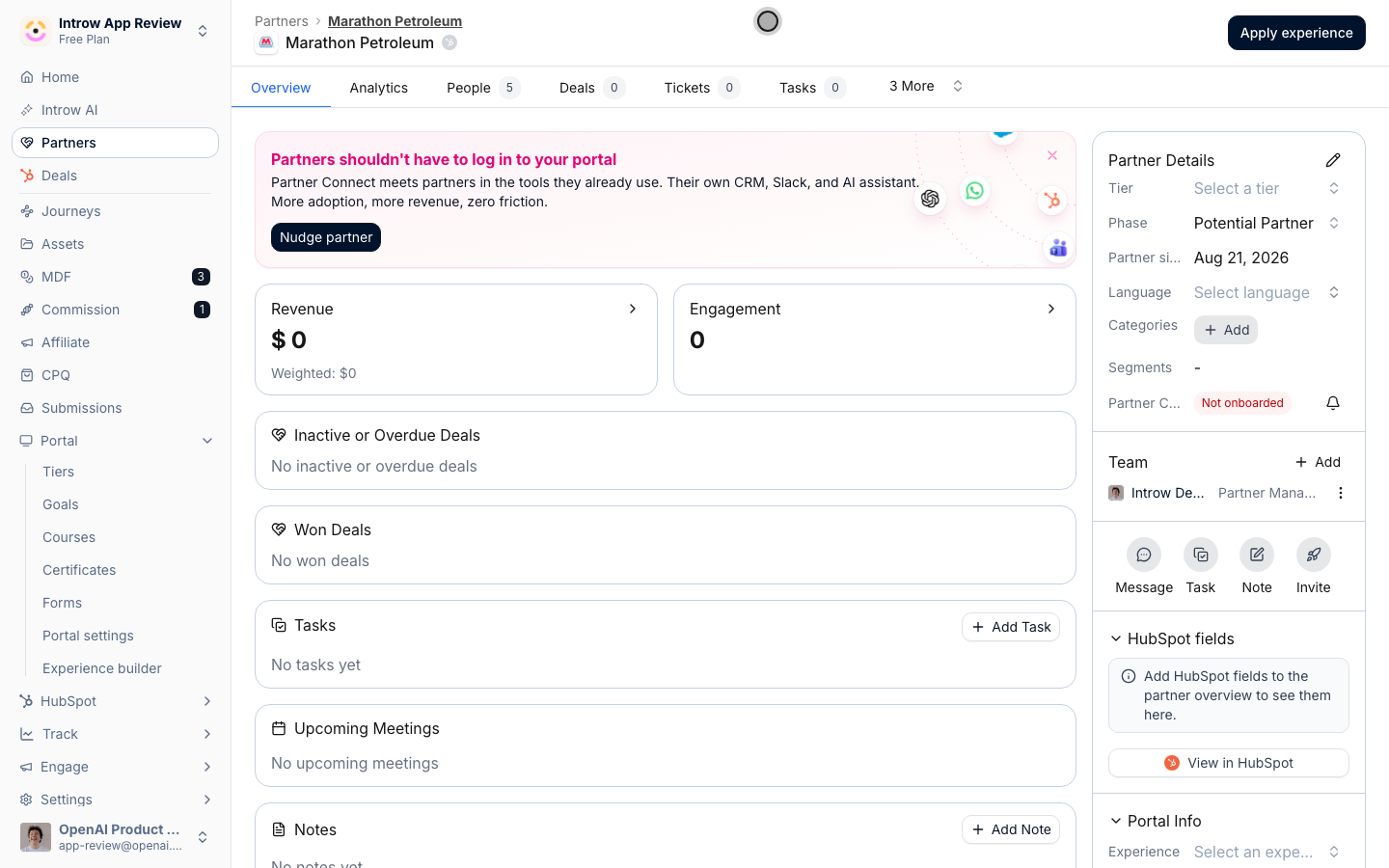The width and height of the screenshot is (1389, 868).
Task: Click View in HubSpot button
Action: click(1229, 763)
